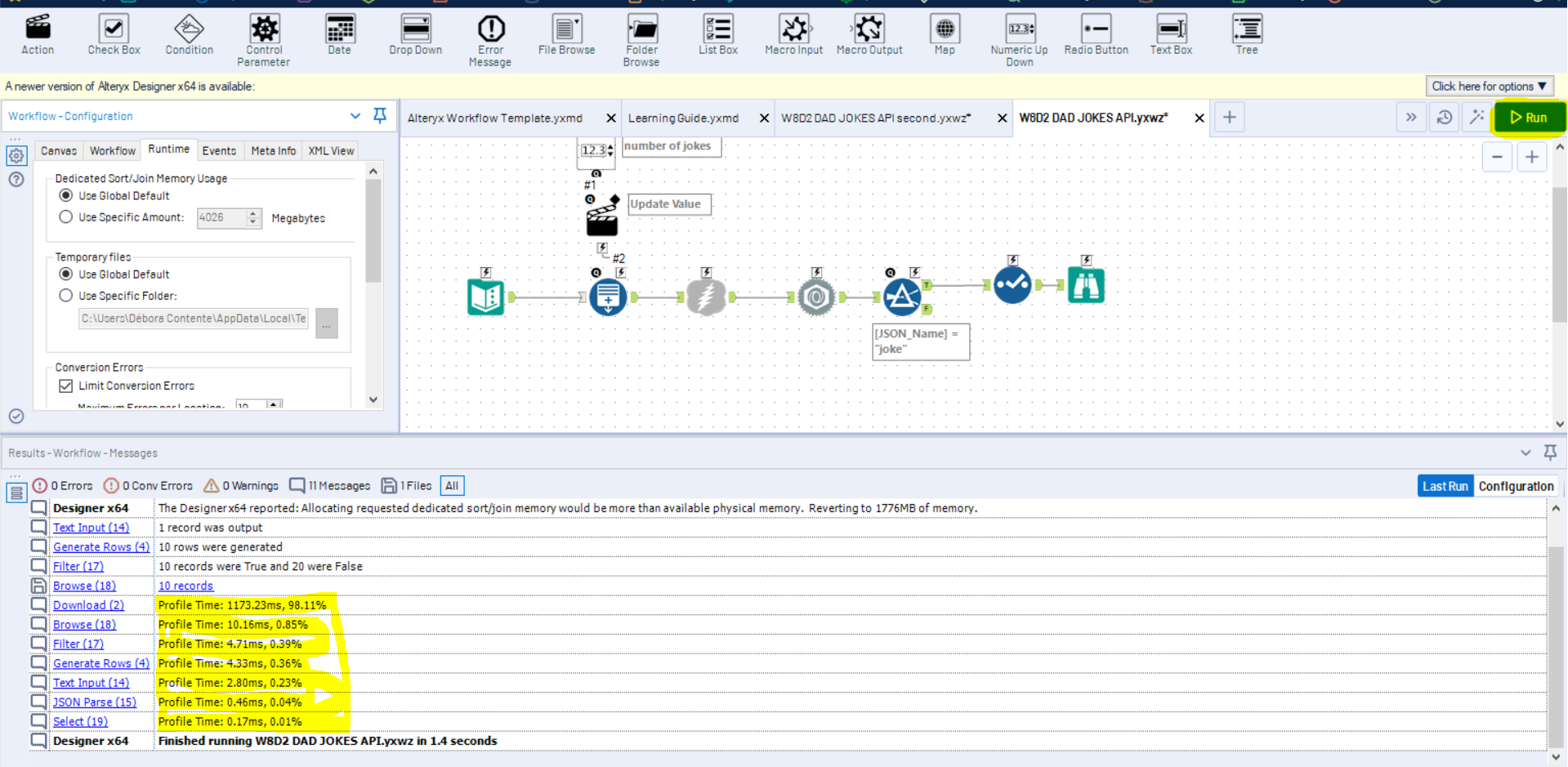This screenshot has height=767, width=1568.
Task: Run the workflow
Action: 1529,118
